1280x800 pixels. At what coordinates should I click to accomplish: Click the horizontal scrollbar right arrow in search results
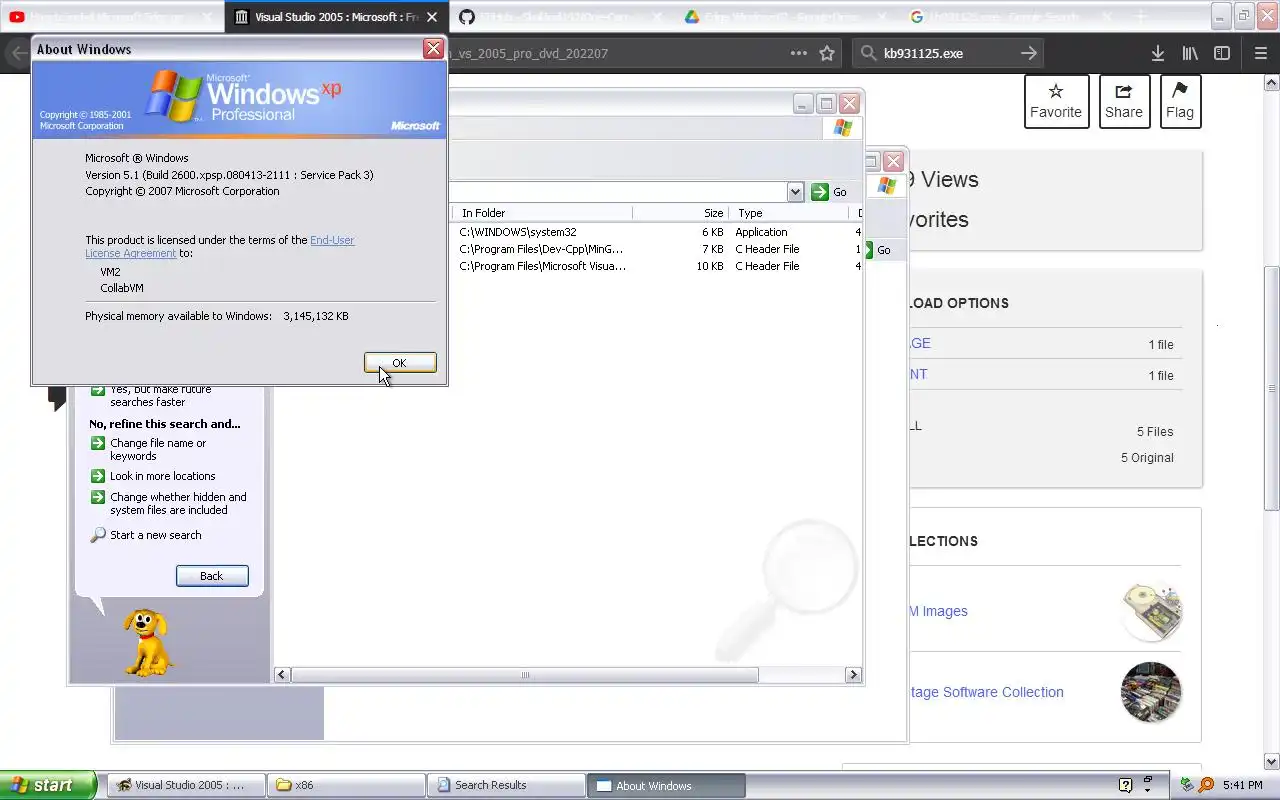pos(853,675)
